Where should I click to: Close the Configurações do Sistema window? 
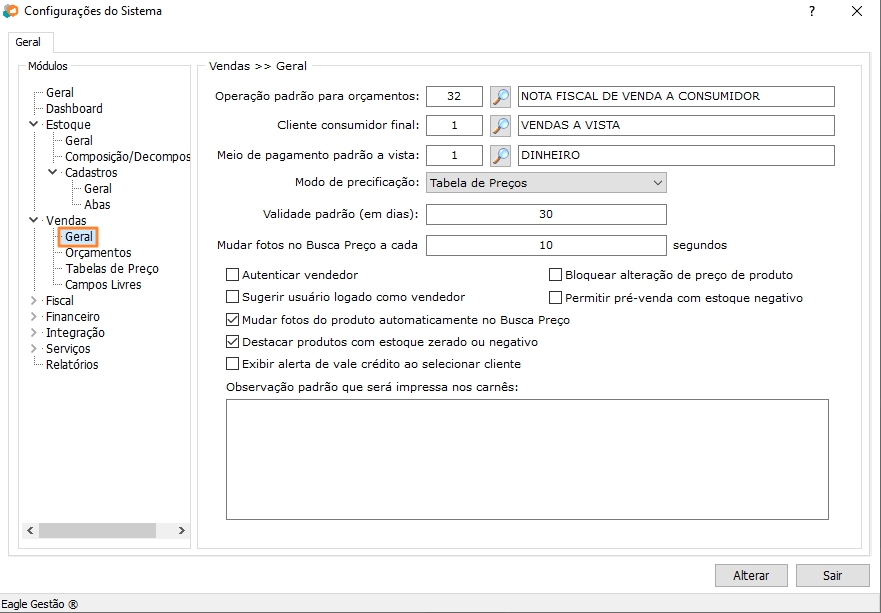[x=857, y=11]
